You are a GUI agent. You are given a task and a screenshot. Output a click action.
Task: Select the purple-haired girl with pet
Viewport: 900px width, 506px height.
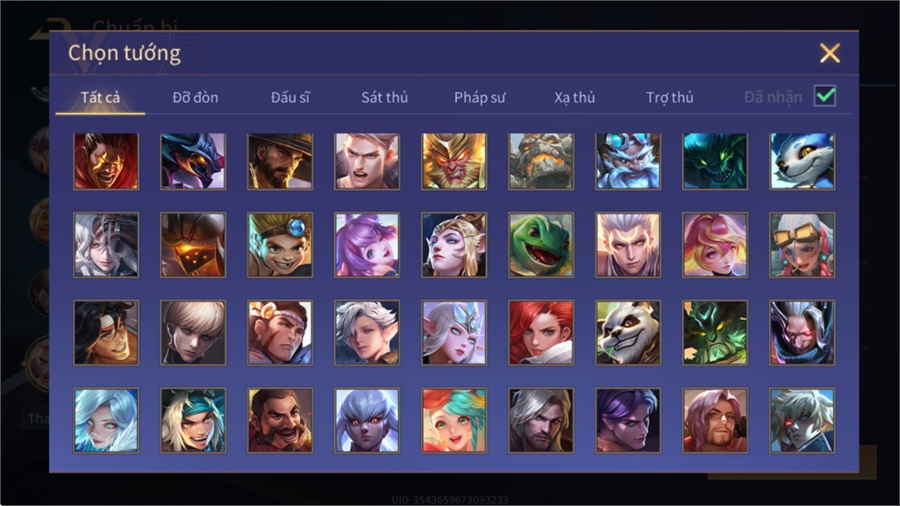(367, 246)
